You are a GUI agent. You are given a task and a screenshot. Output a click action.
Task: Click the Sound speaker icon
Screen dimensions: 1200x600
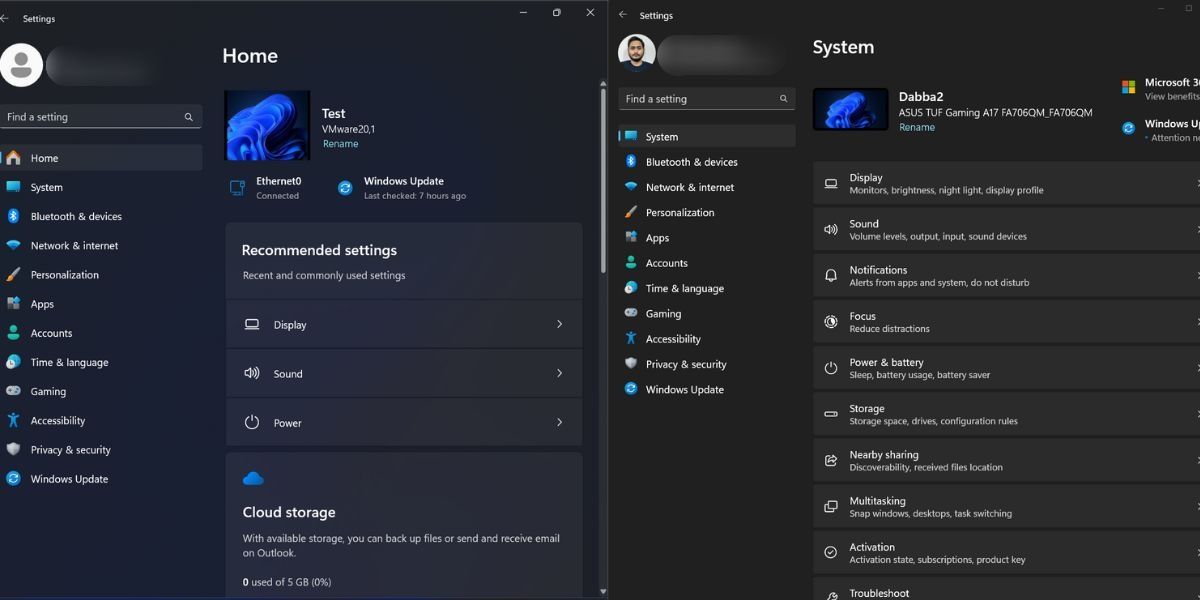(830, 229)
